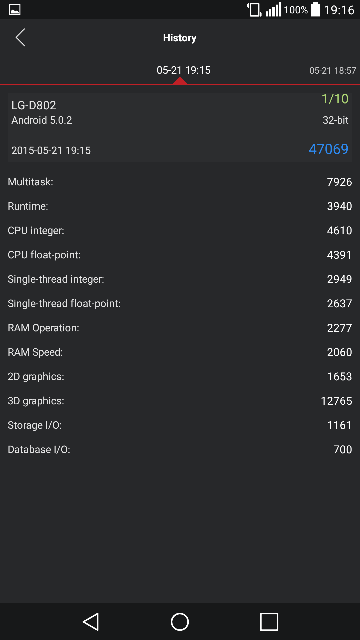The height and width of the screenshot is (640, 360).
Task: Open the Android back navigation button
Action: [x=91, y=622]
